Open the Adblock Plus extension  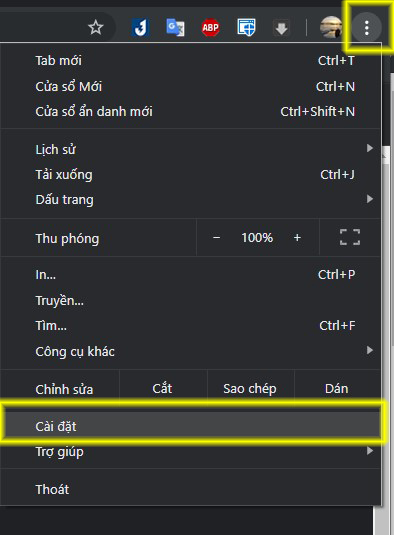point(210,28)
